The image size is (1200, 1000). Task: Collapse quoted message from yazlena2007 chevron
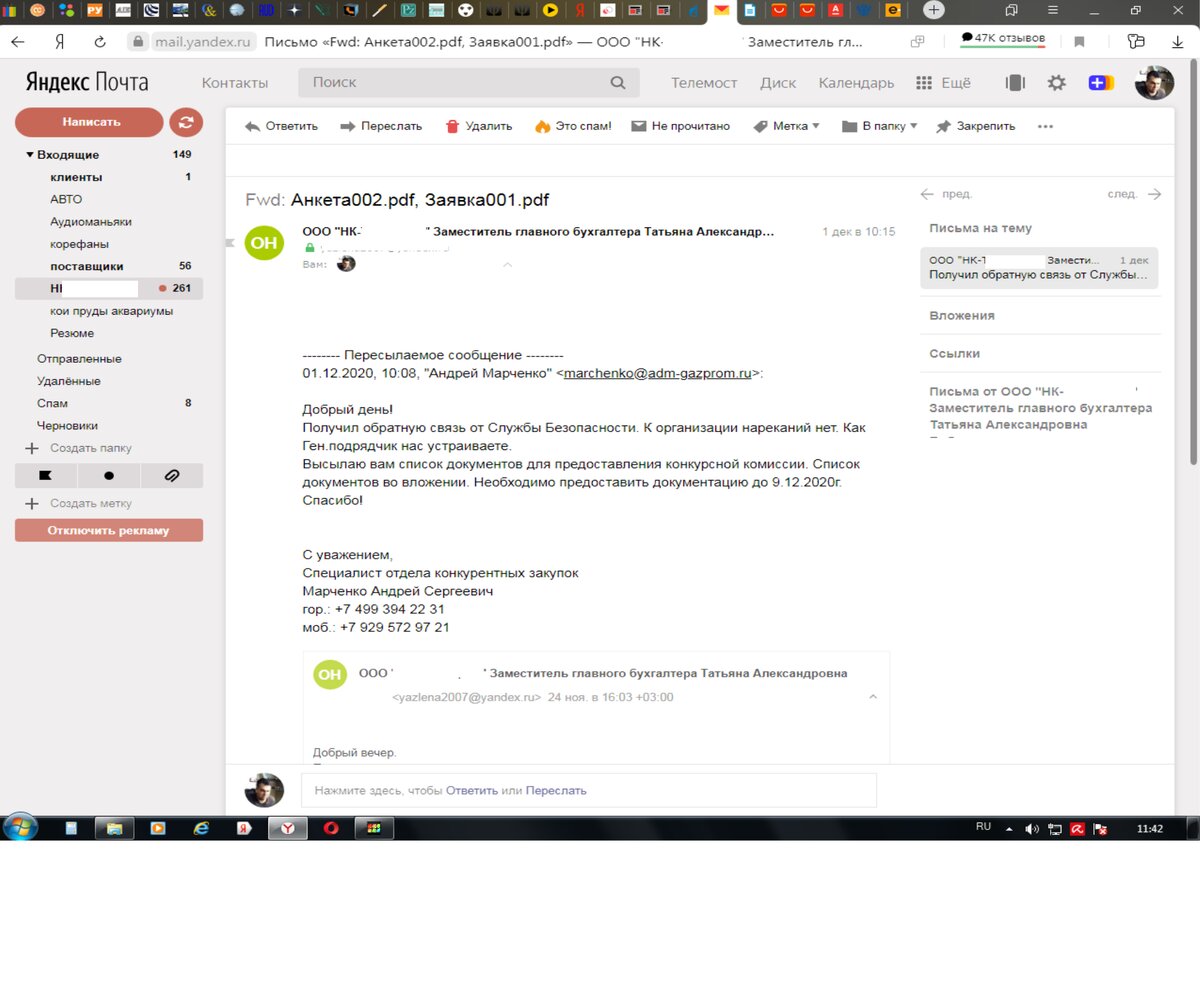(x=872, y=697)
